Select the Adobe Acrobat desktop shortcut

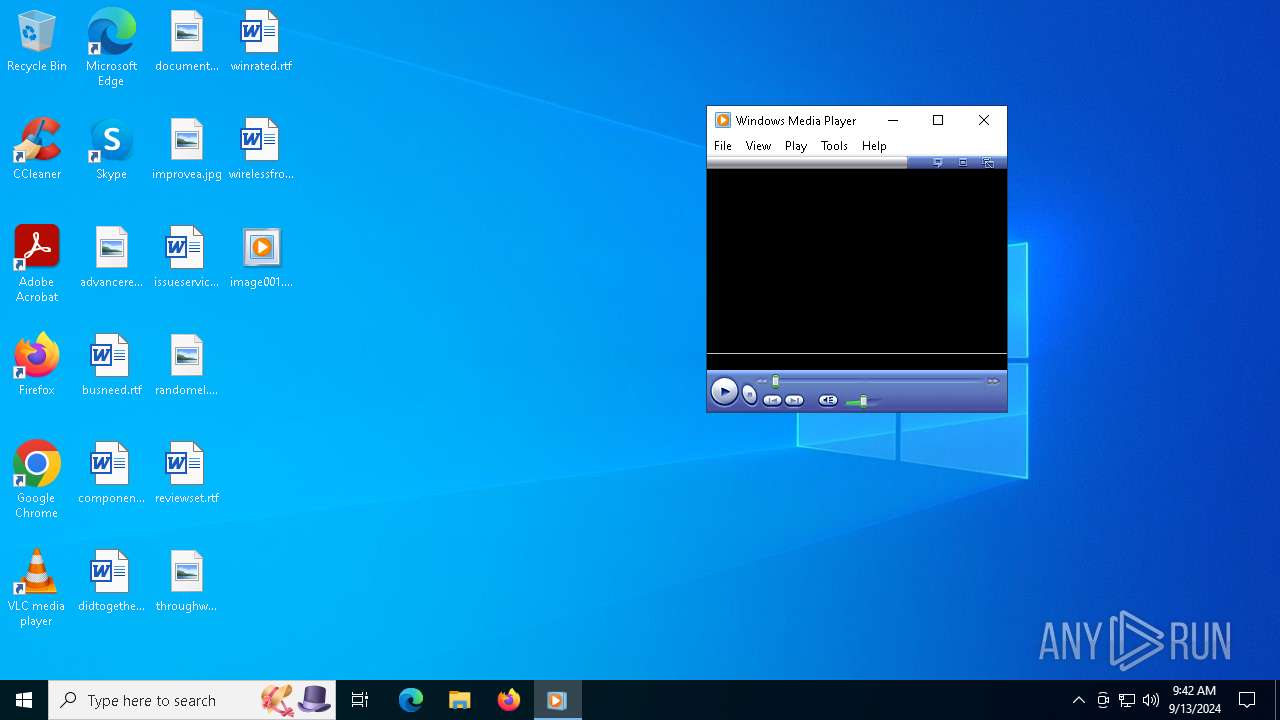click(x=37, y=263)
